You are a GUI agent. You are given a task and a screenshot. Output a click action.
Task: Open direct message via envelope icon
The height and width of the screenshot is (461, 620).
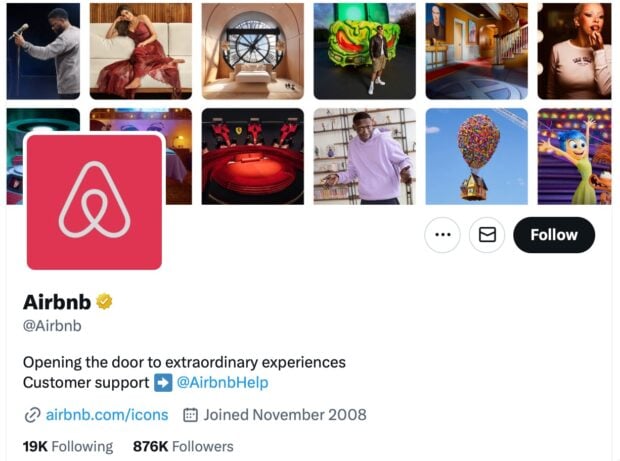tap(487, 235)
